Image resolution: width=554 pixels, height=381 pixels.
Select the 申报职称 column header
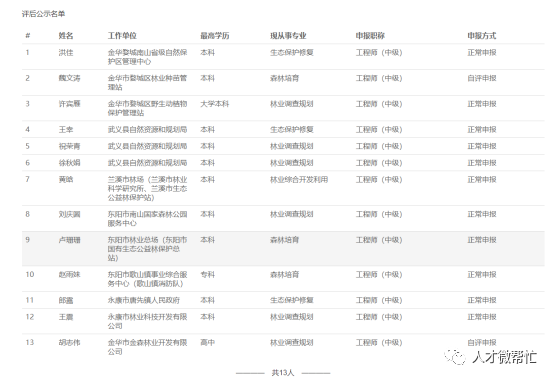click(370, 36)
